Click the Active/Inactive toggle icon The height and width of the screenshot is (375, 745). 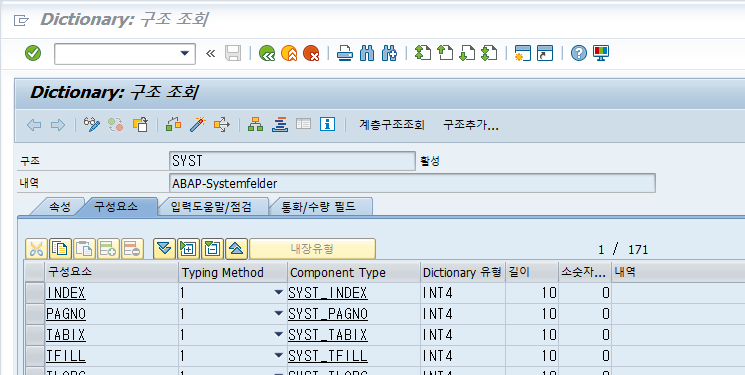click(x=115, y=125)
